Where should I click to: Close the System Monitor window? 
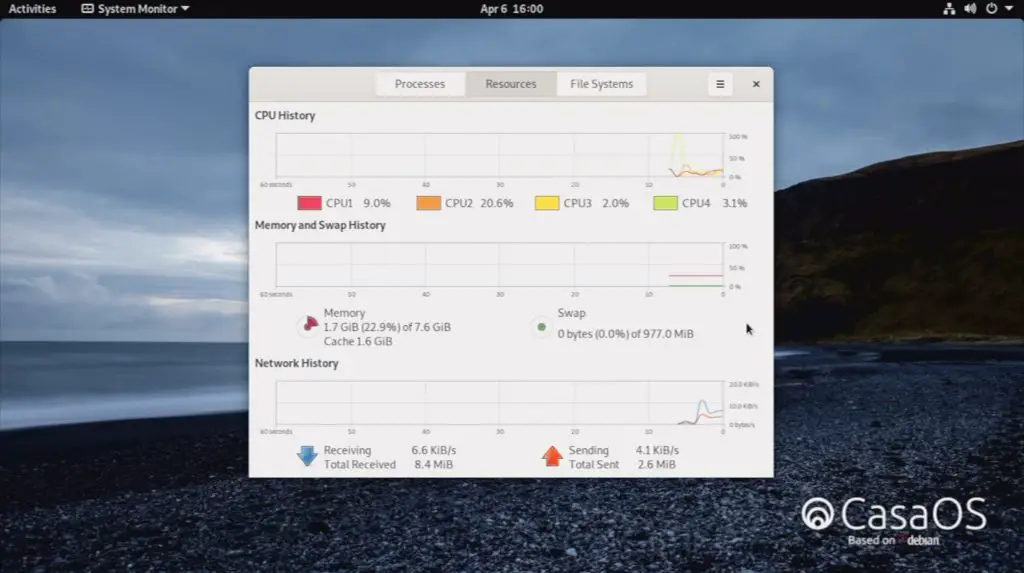tap(756, 84)
